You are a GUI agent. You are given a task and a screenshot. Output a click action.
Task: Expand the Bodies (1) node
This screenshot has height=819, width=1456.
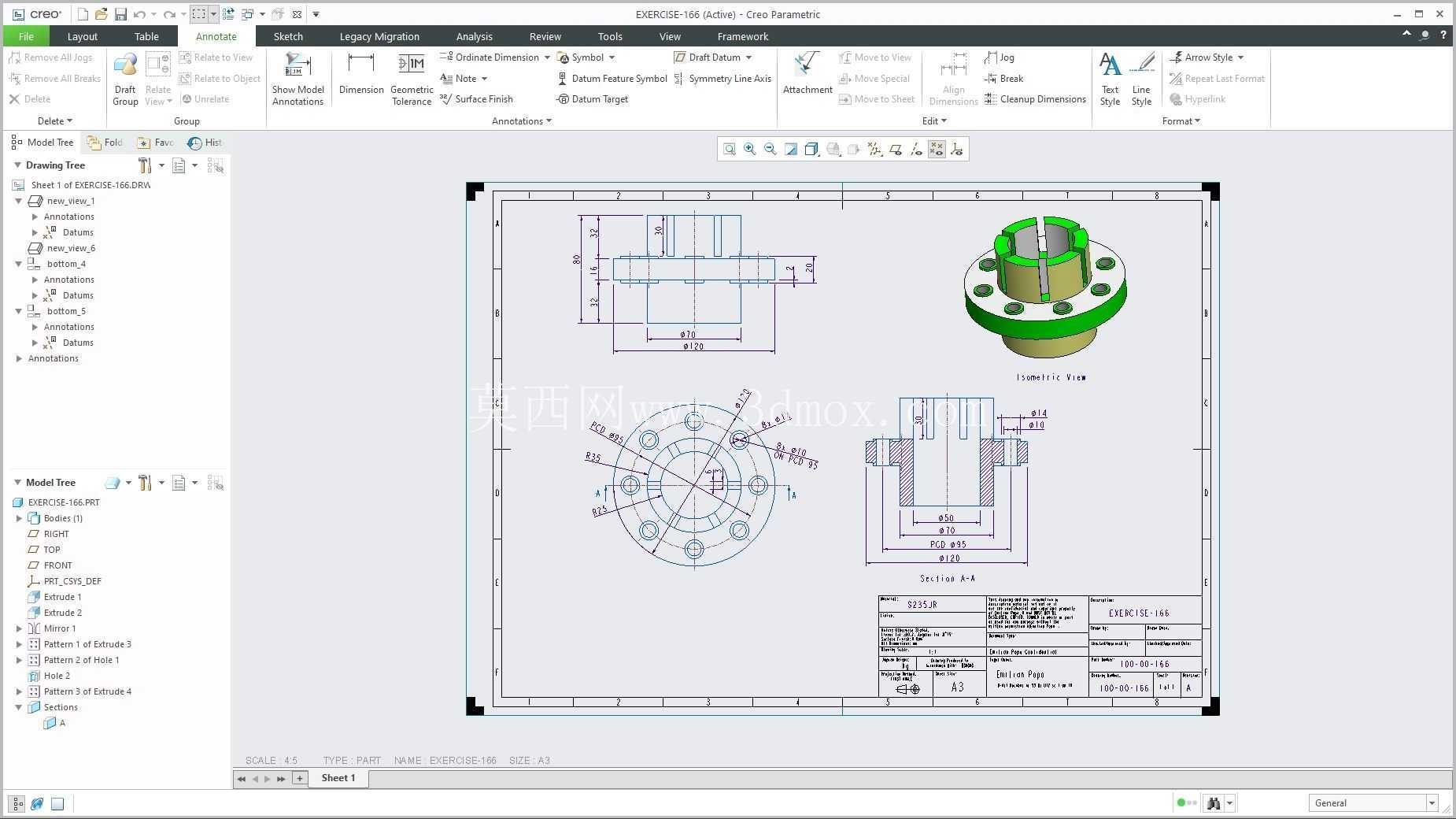click(19, 518)
